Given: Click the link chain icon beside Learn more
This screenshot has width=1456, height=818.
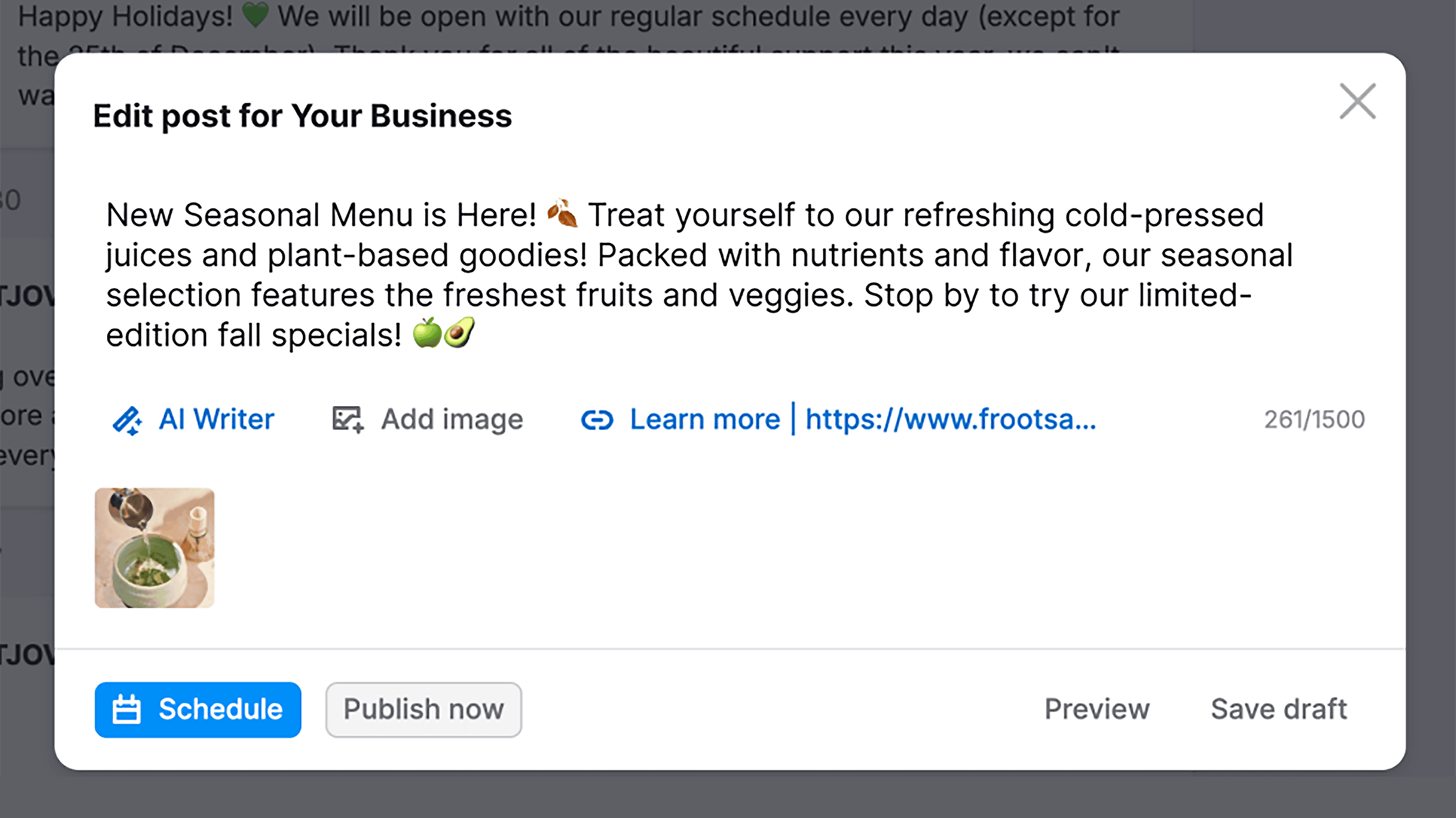Looking at the screenshot, I should click(x=598, y=419).
